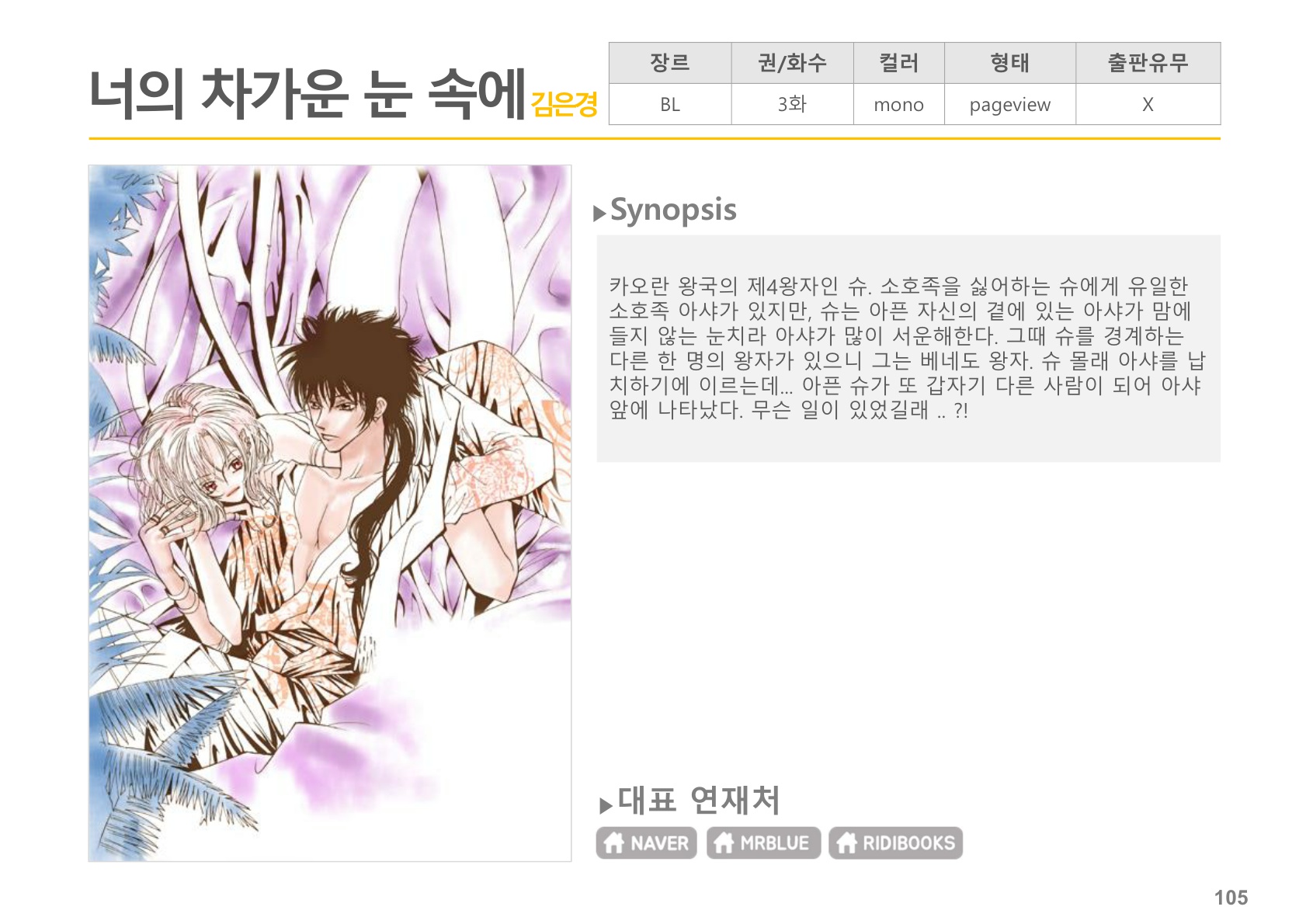1306x924 pixels.
Task: Click the author name 김은경
Action: (x=564, y=104)
